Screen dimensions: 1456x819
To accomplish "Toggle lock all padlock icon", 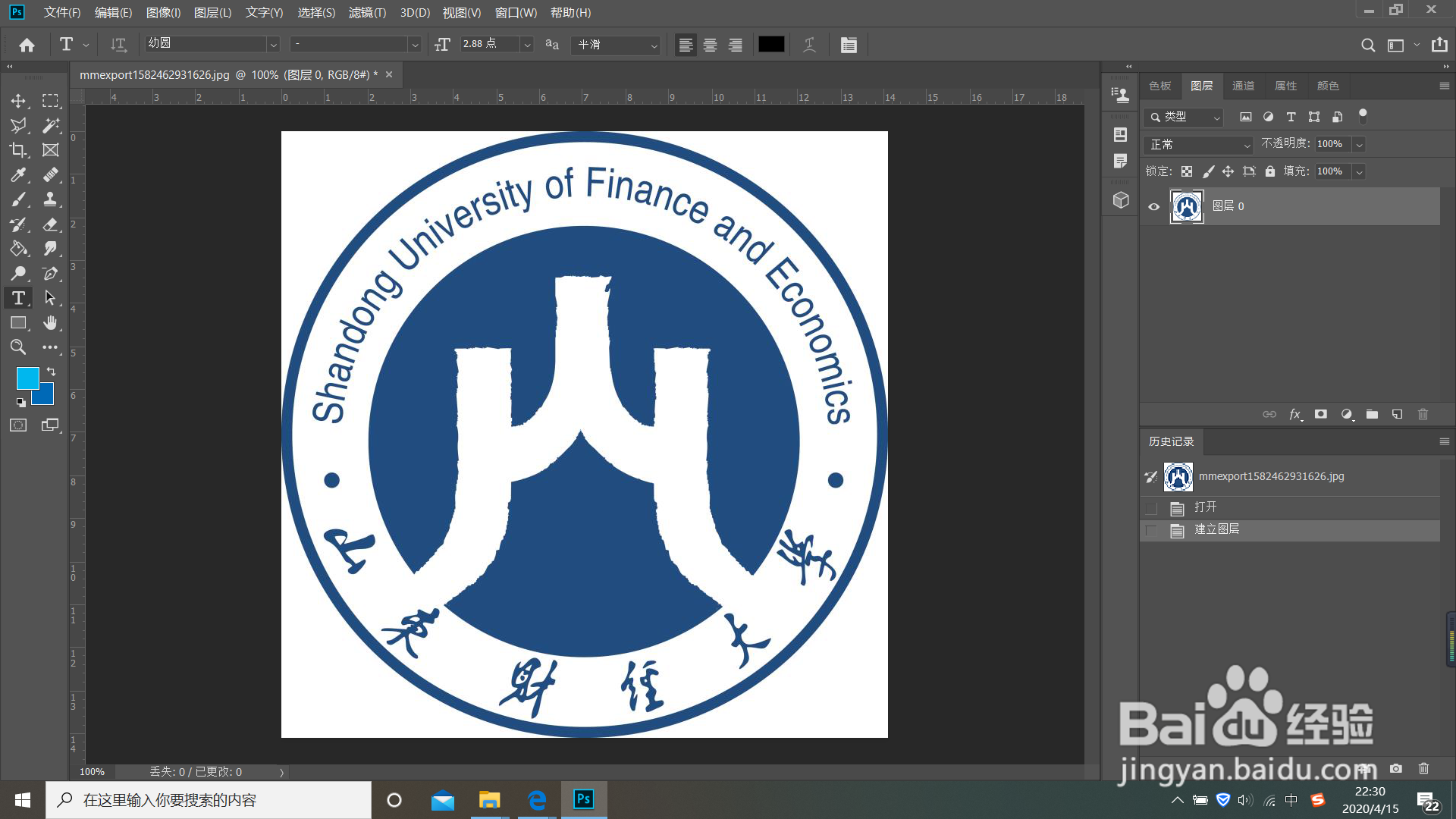I will (1270, 171).
